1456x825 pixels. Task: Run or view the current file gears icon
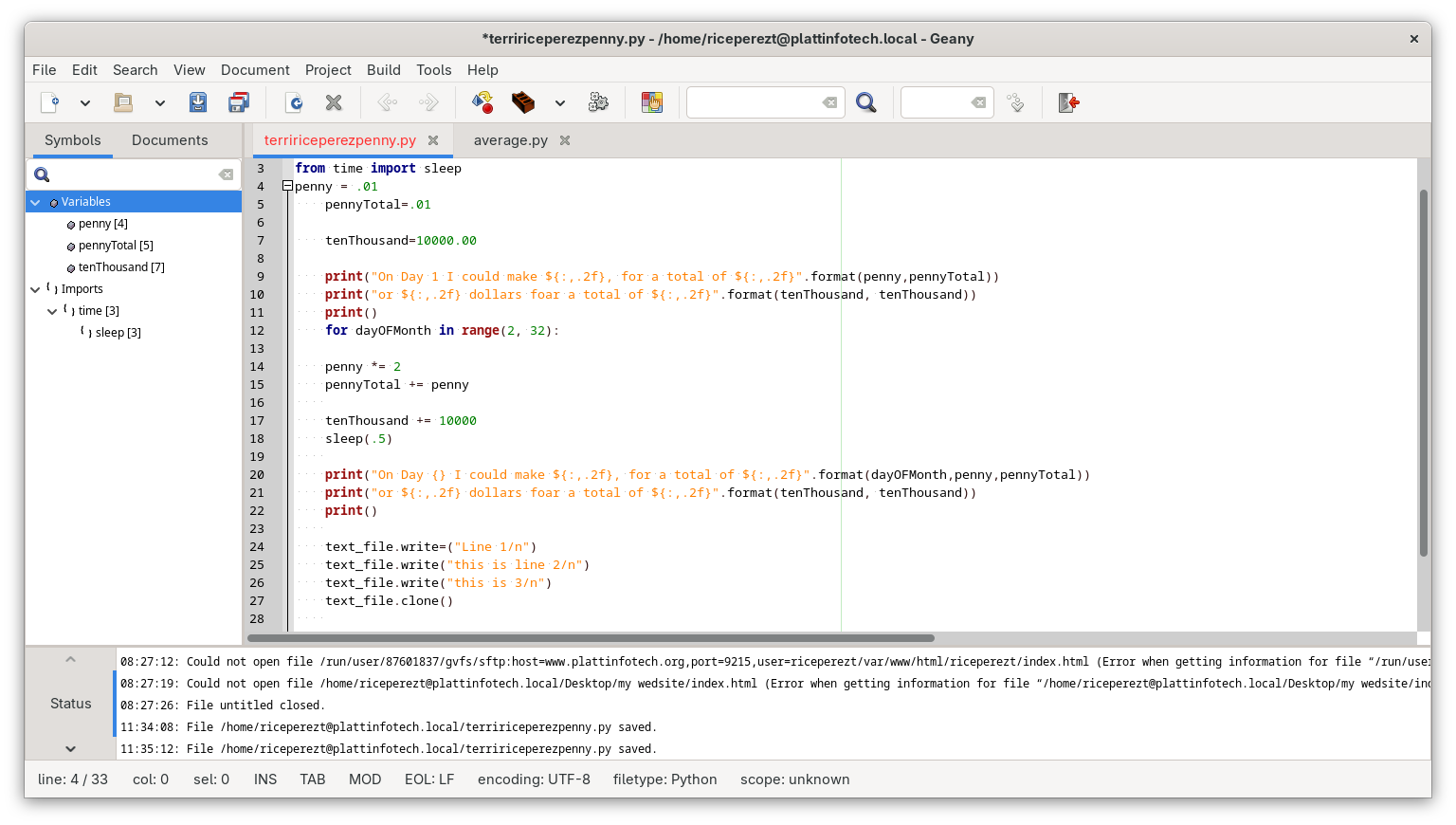598,102
